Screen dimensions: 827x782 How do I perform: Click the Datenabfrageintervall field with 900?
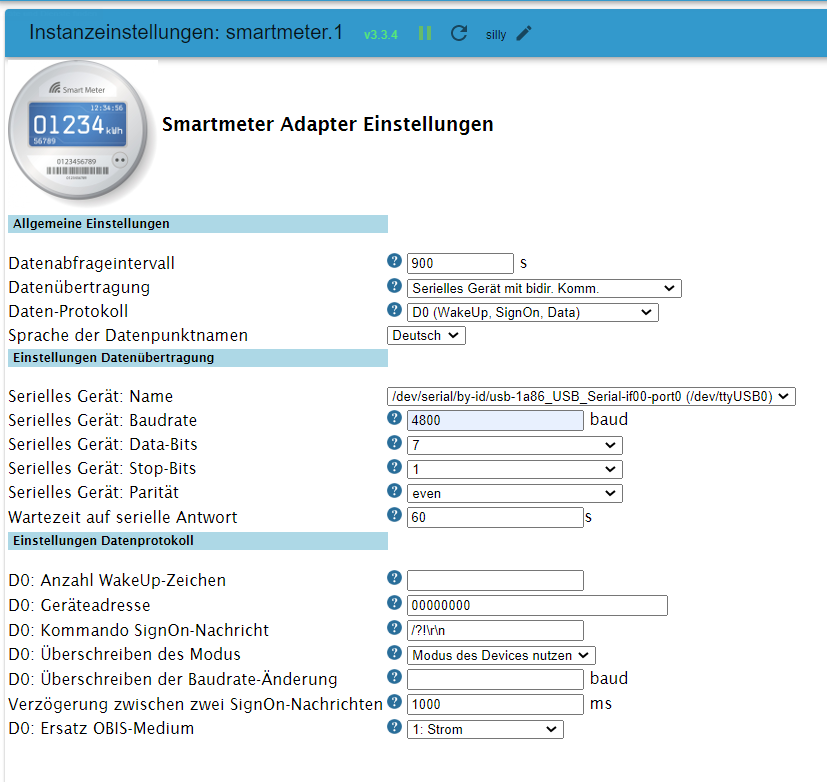pos(460,263)
